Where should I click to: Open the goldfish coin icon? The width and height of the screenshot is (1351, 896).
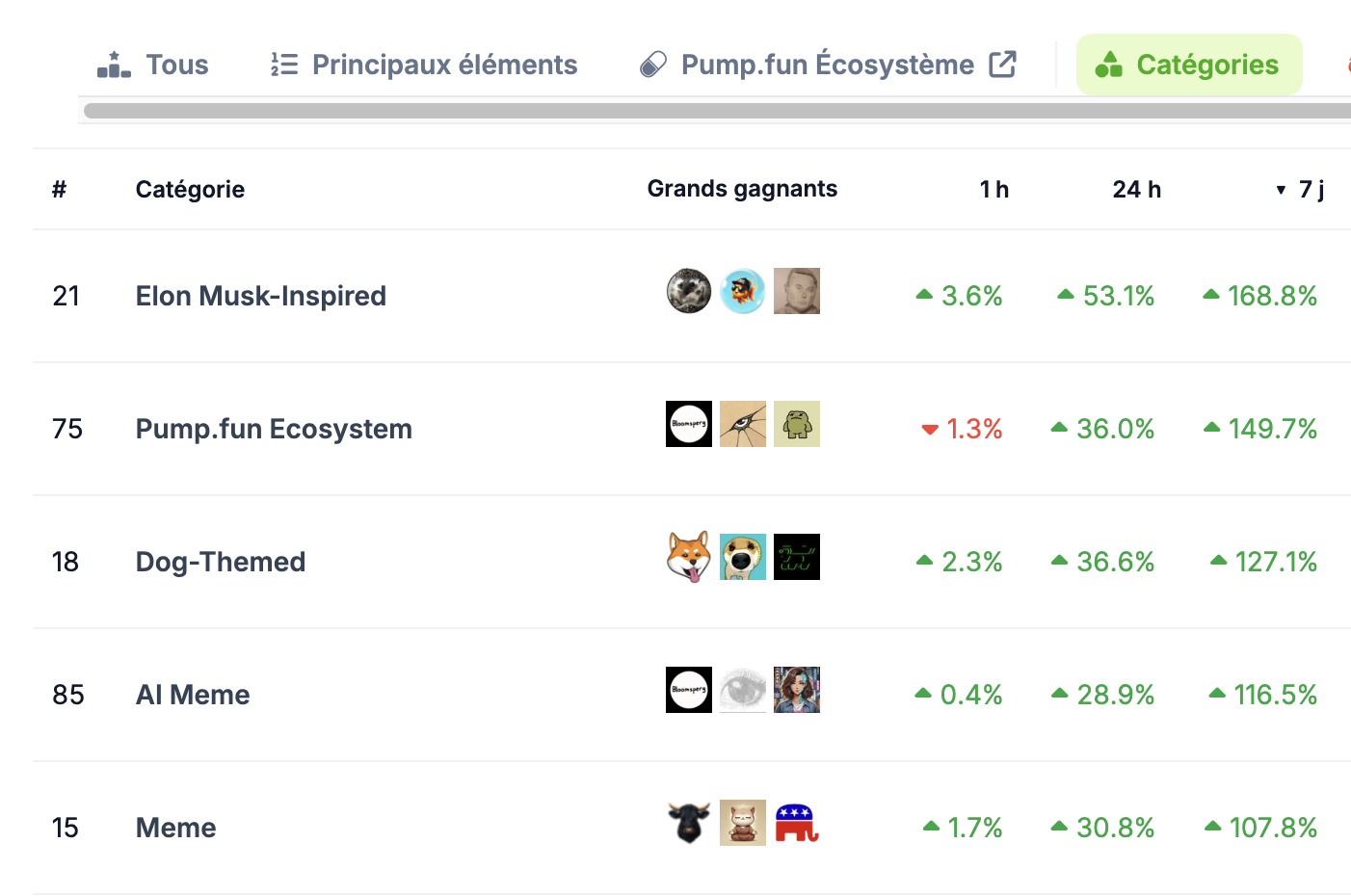[x=743, y=292]
